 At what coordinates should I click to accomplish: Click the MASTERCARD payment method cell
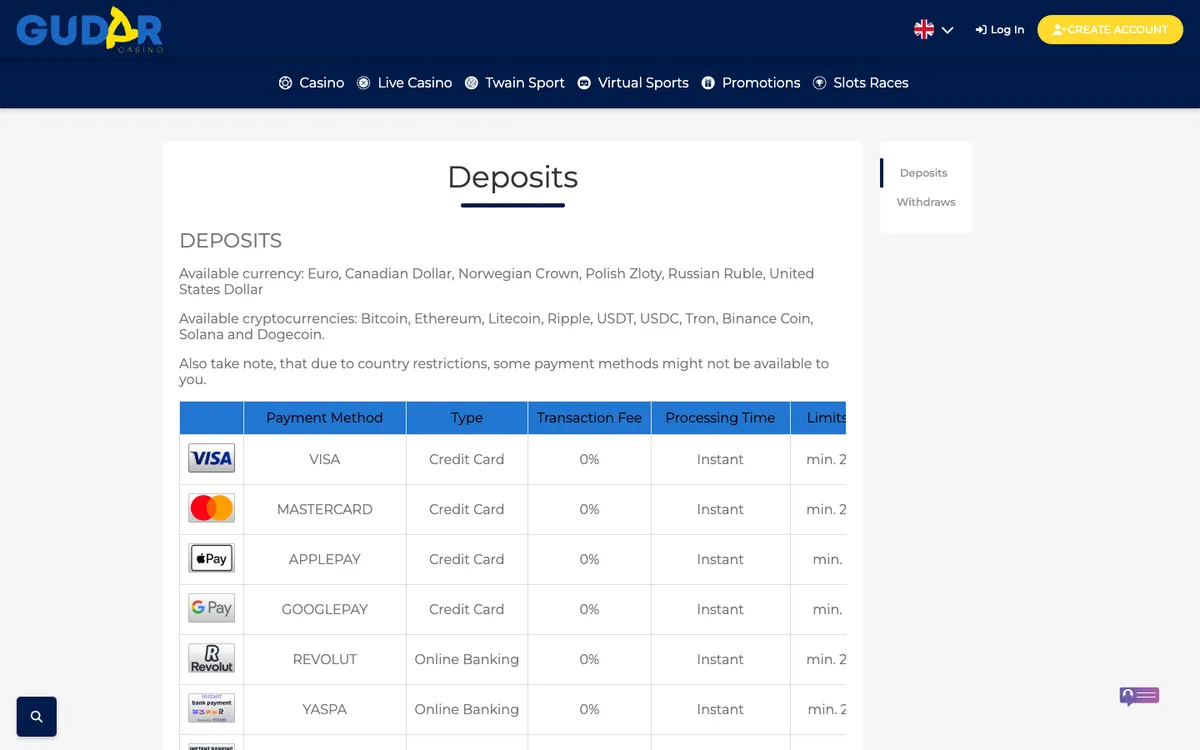[x=325, y=509]
